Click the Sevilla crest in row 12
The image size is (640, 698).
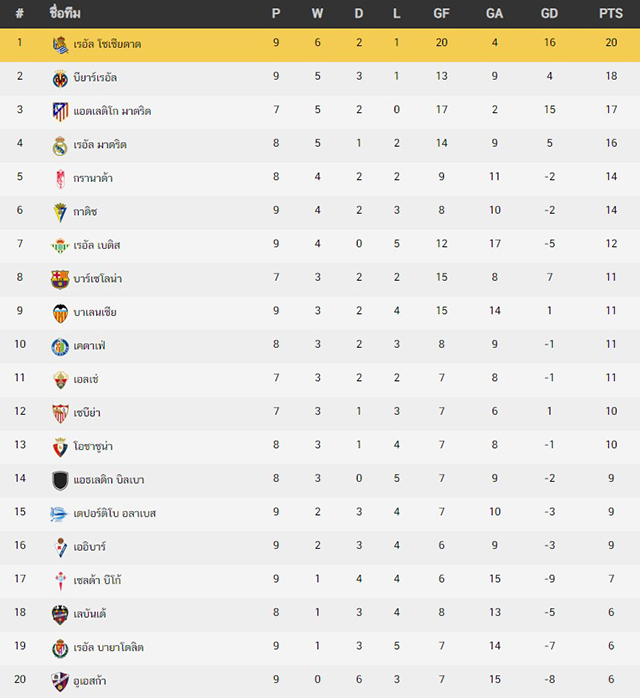pos(60,414)
